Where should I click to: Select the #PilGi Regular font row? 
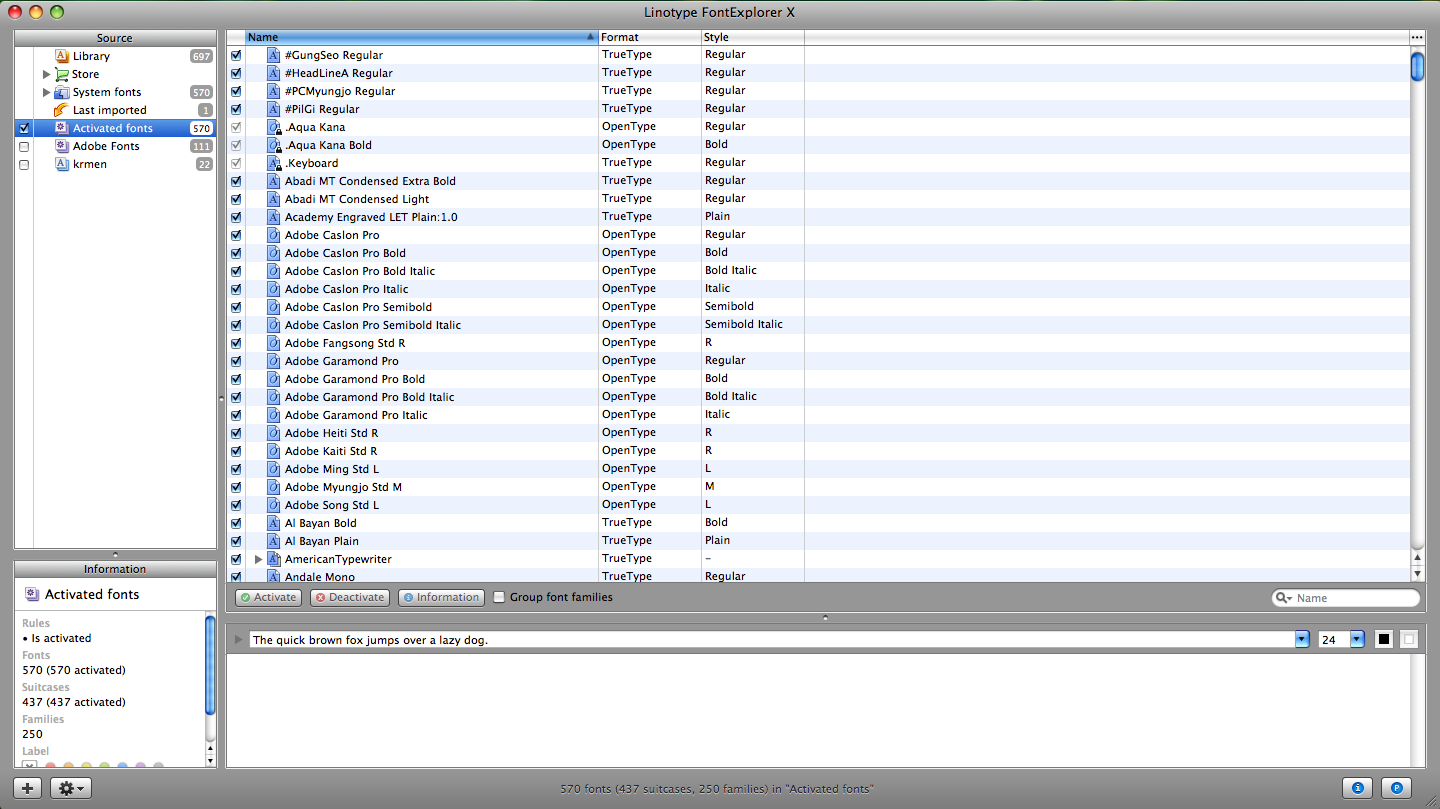(818, 109)
